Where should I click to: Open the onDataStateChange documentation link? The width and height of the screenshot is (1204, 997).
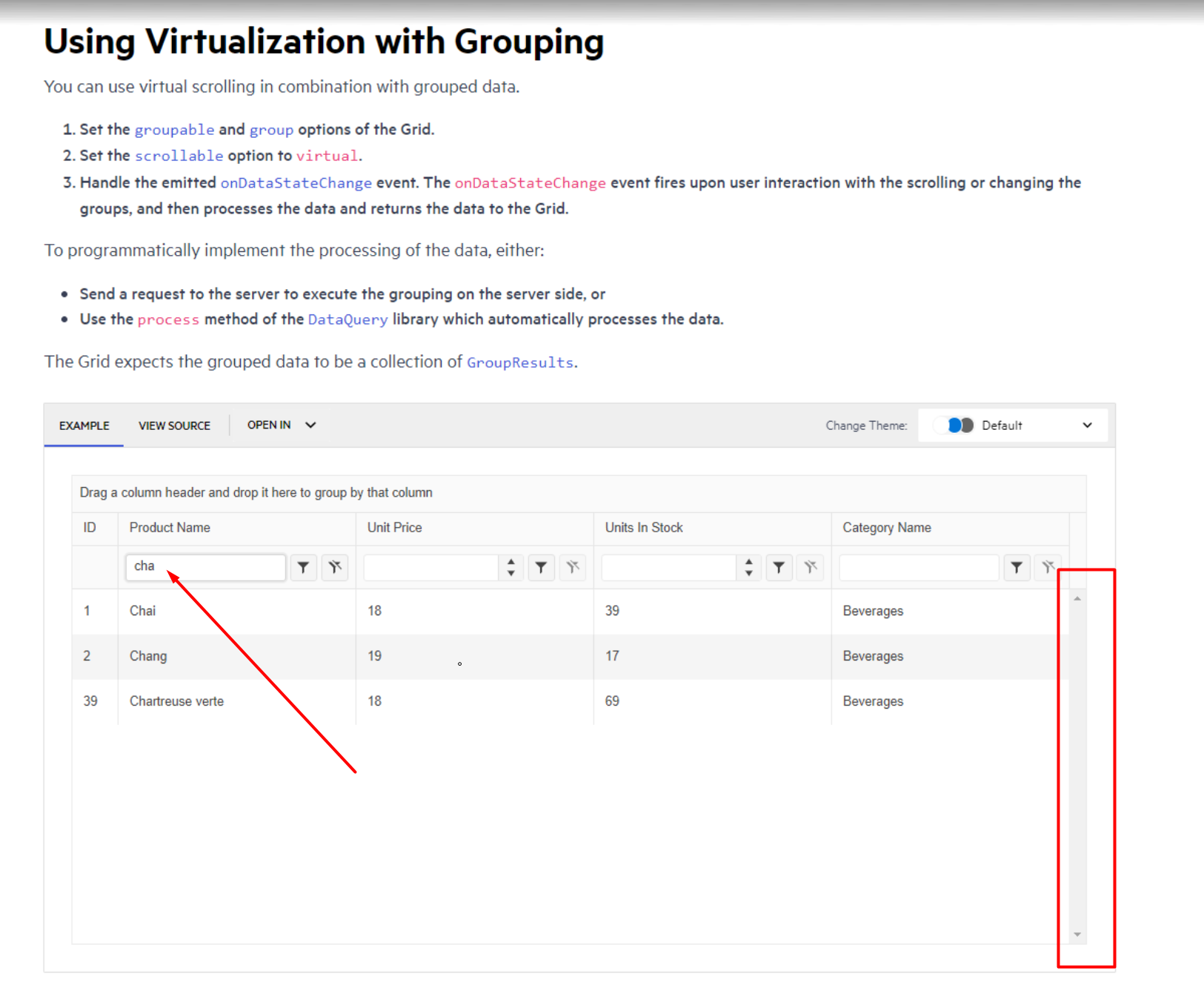(296, 183)
